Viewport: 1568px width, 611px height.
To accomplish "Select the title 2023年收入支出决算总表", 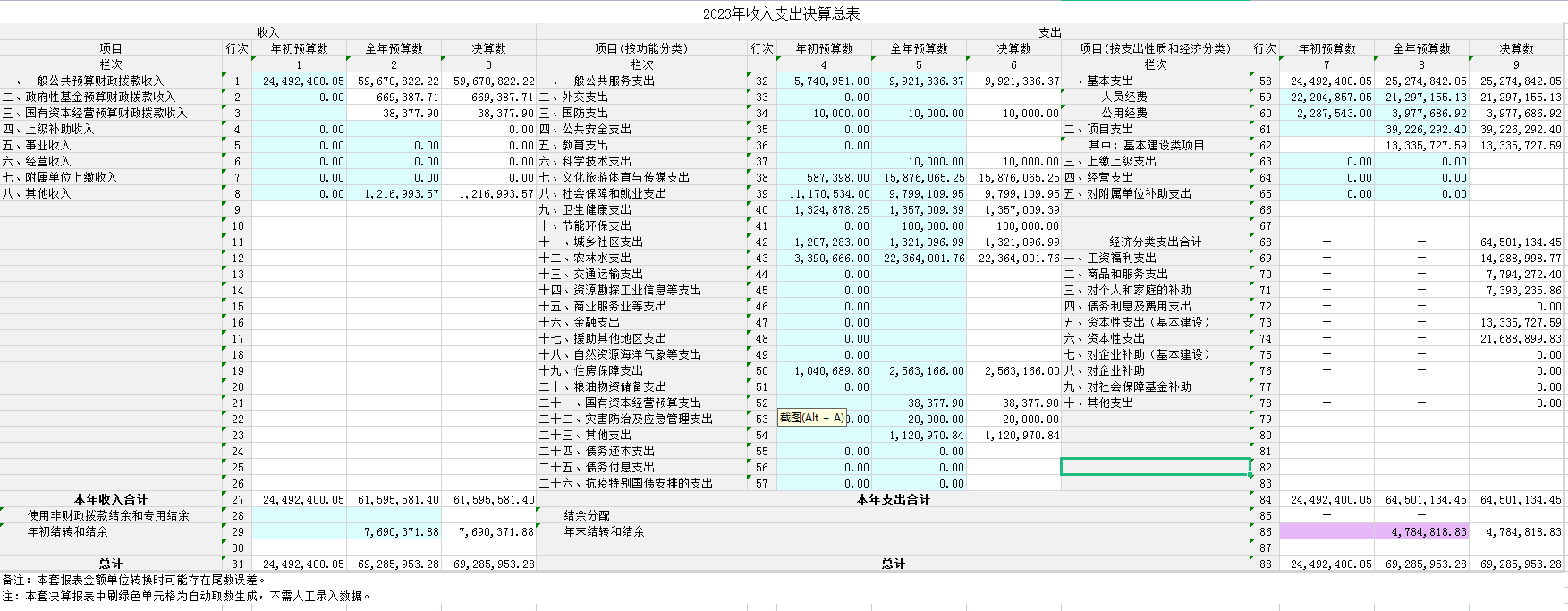I will pos(781,13).
